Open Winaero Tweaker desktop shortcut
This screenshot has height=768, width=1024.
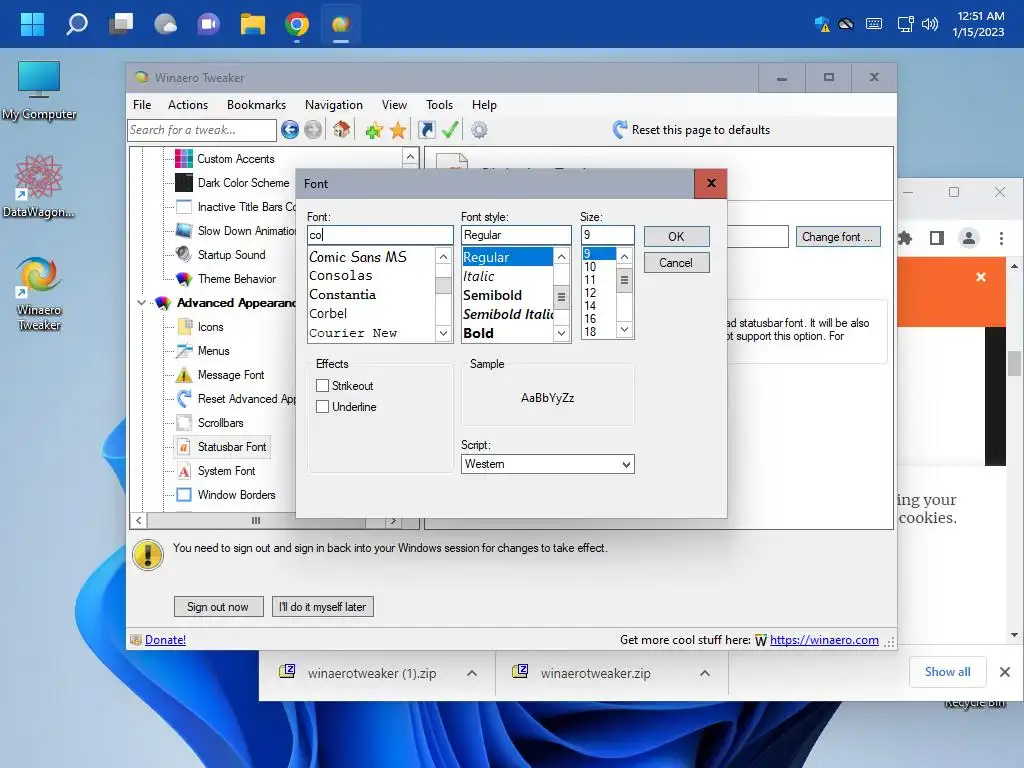click(39, 293)
